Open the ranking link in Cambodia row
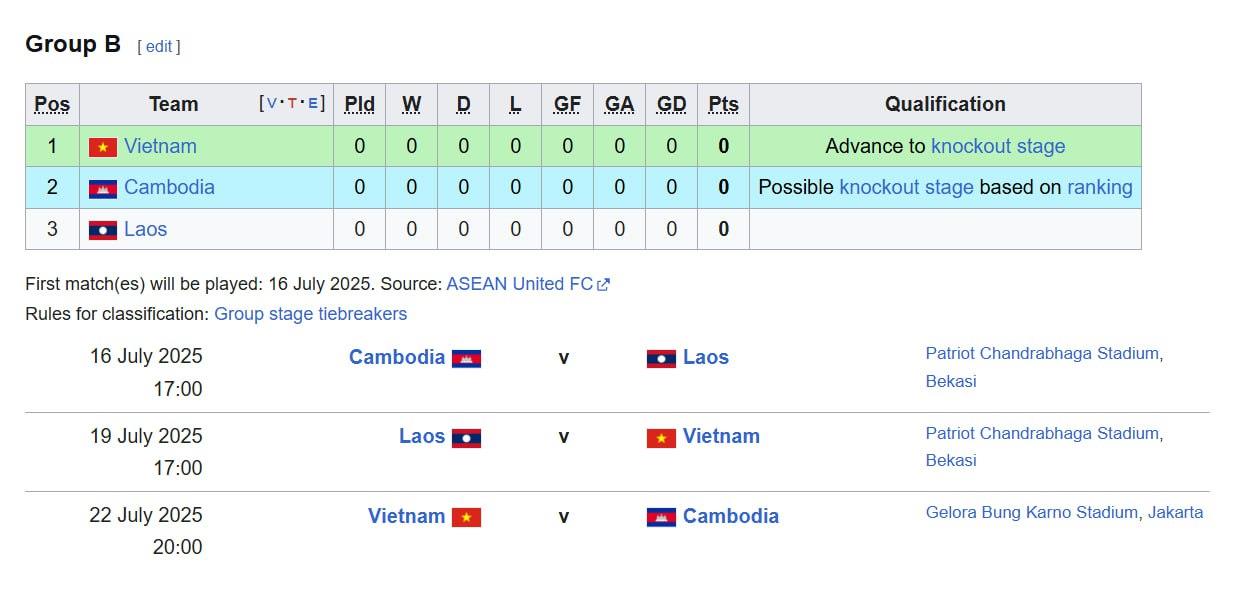1246x592 pixels. coord(1100,187)
